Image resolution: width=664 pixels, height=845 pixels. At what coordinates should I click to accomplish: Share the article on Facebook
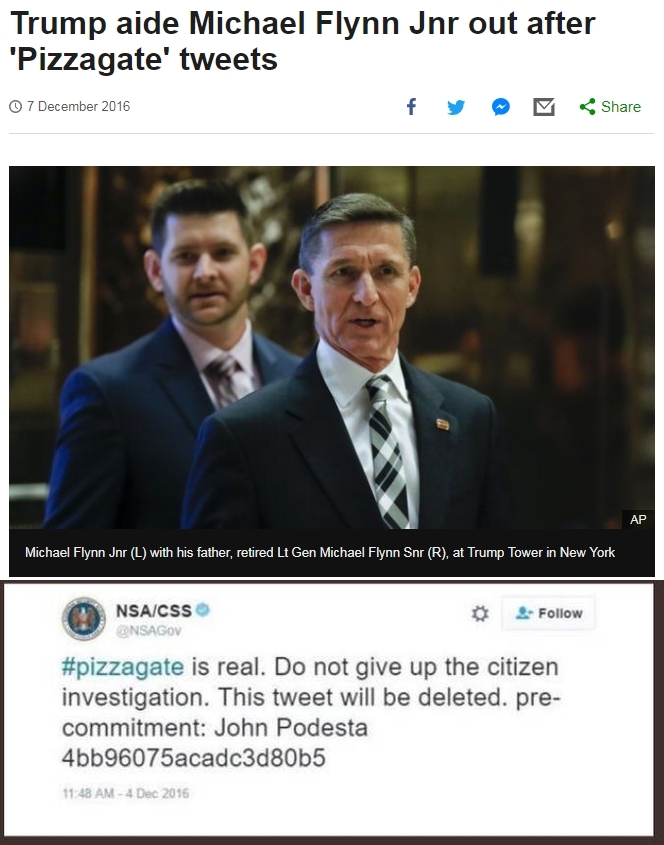411,107
